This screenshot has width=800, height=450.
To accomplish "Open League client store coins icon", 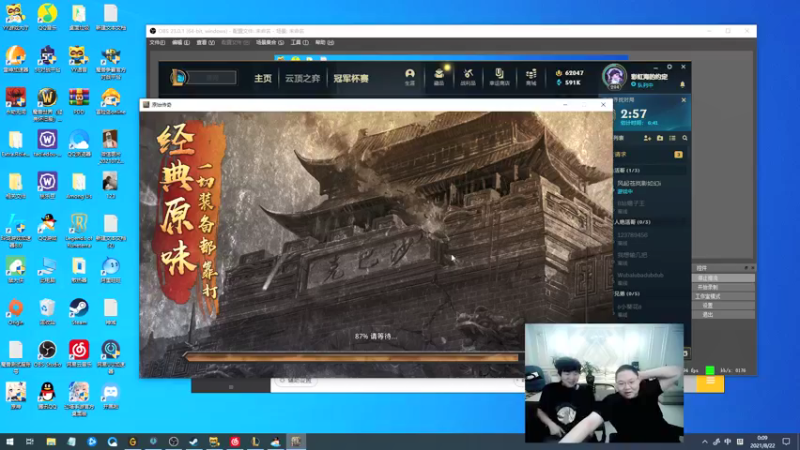I will [531, 77].
